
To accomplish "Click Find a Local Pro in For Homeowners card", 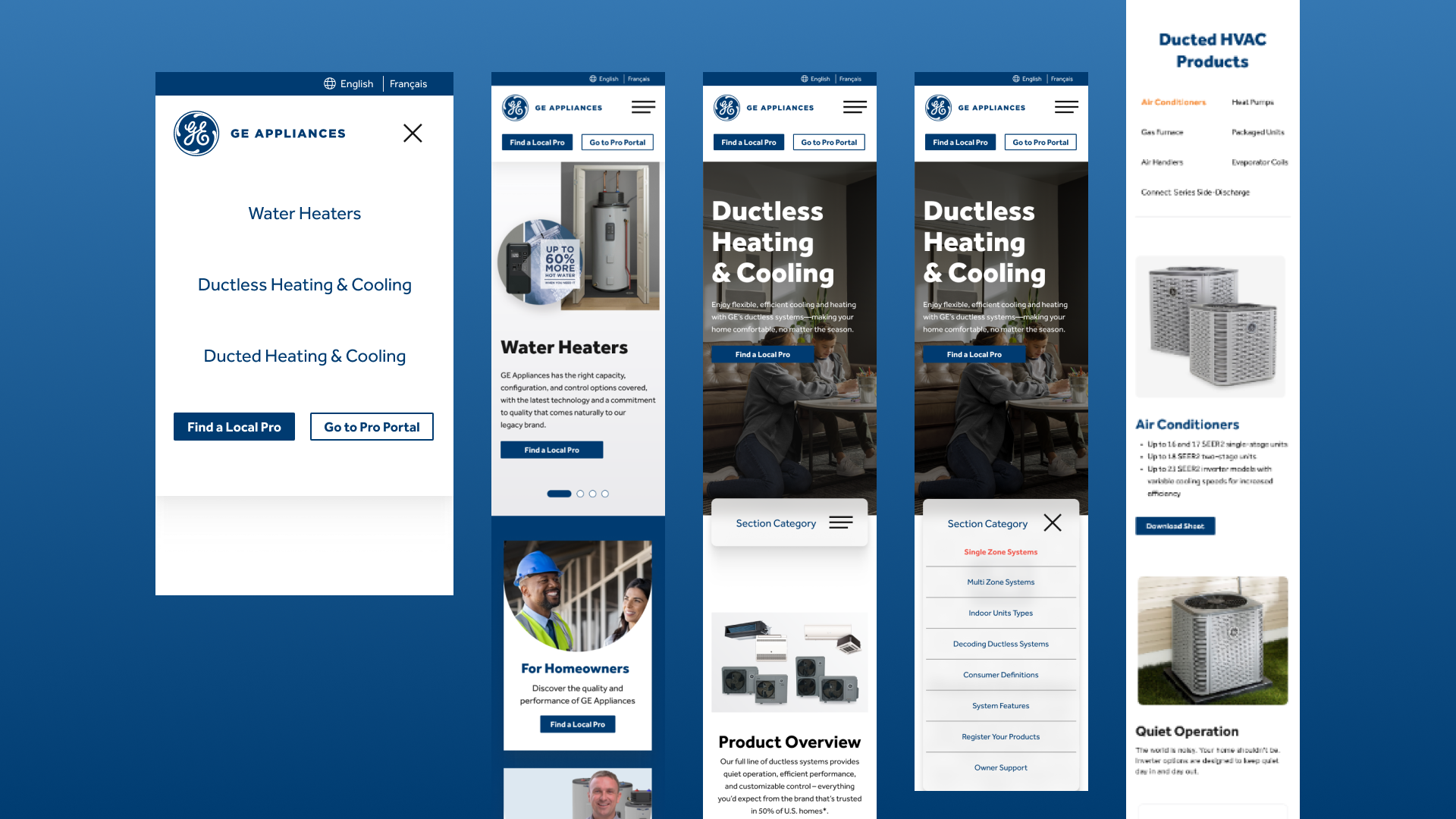I will pyautogui.click(x=577, y=724).
